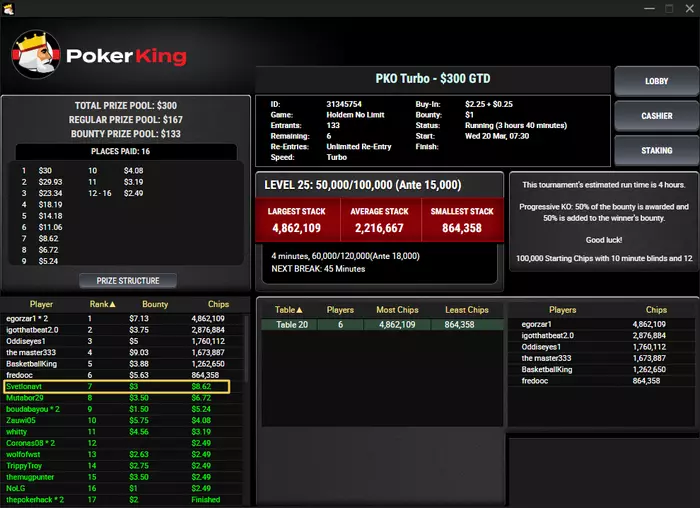Select Oddiseyes1 in ranking list
This screenshot has height=508, width=700.
pos(123,341)
